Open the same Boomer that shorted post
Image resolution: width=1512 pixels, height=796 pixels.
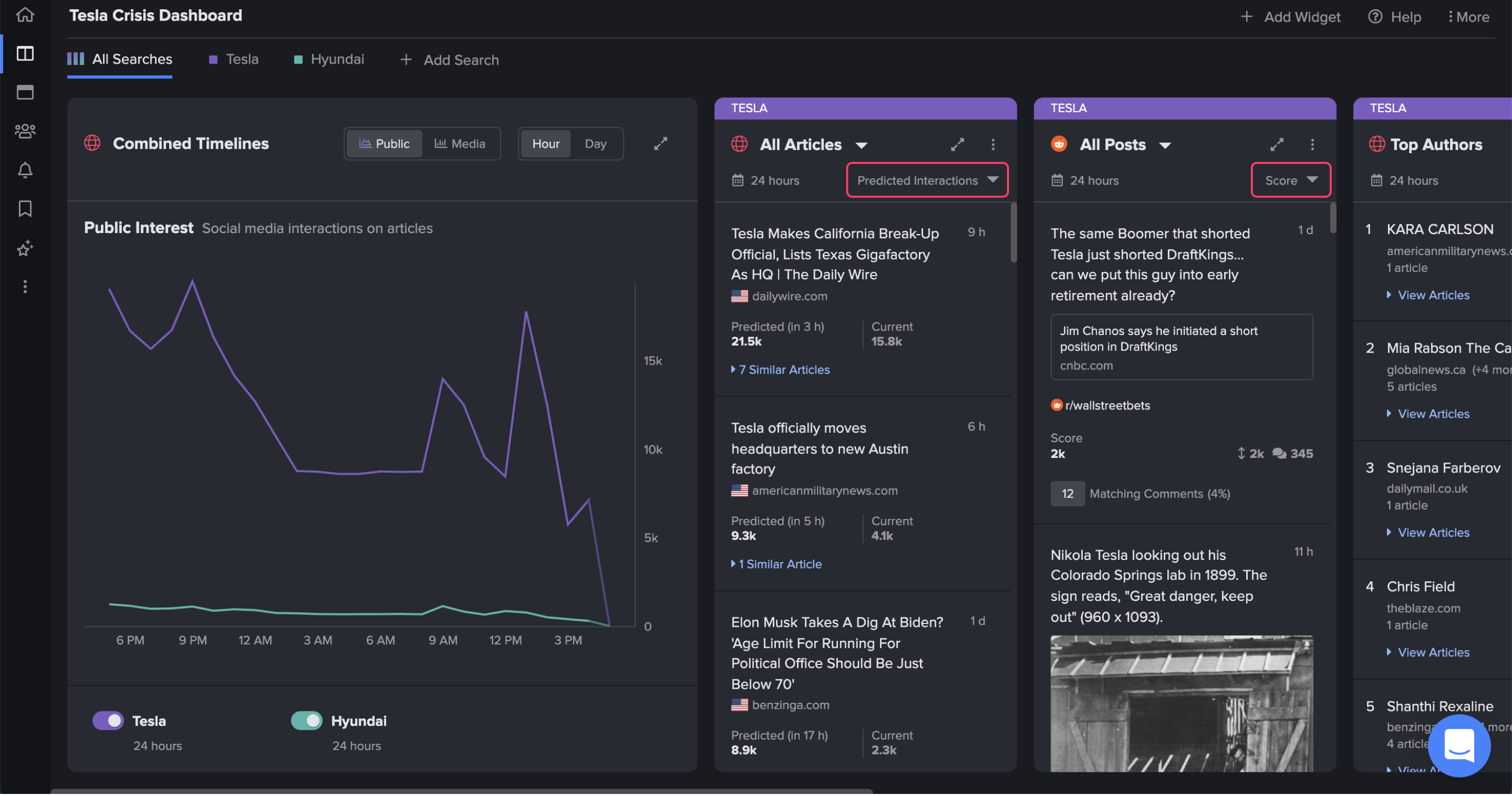click(x=1150, y=264)
